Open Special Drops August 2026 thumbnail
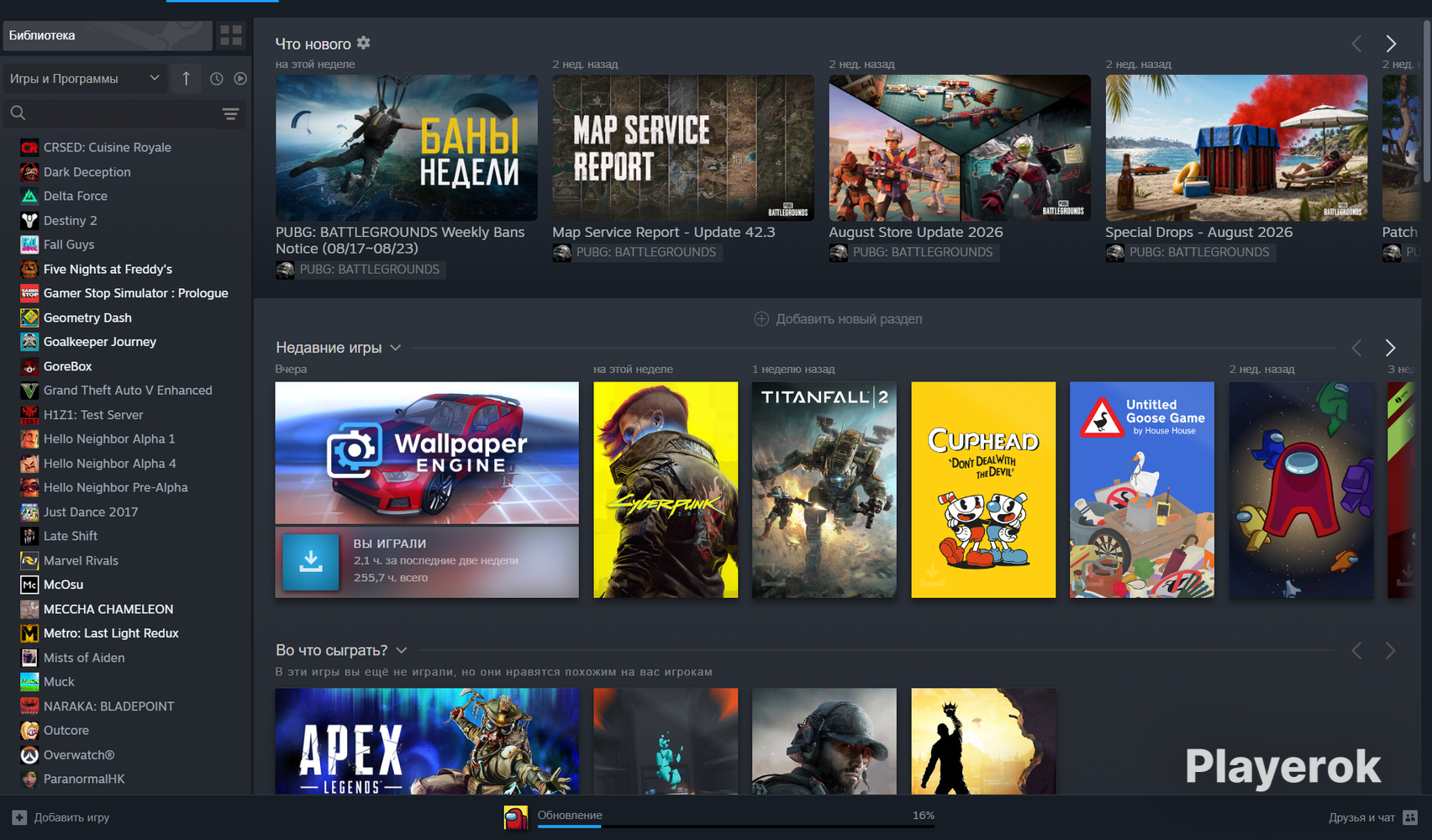1432x840 pixels. coord(1236,148)
